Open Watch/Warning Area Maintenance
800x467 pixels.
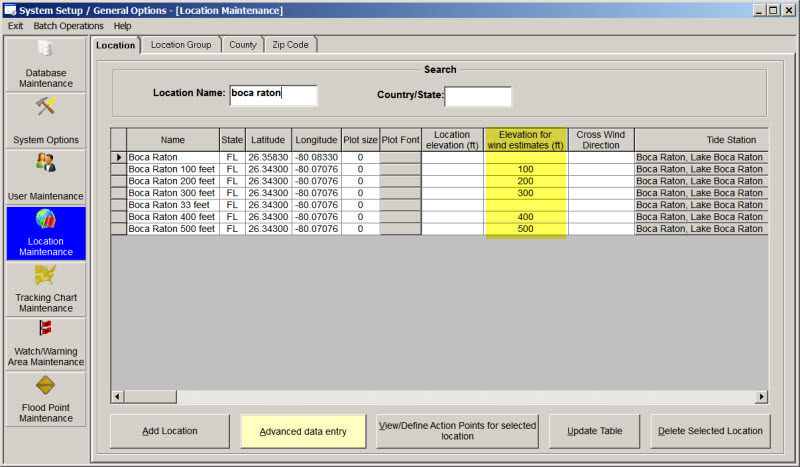tap(46, 344)
